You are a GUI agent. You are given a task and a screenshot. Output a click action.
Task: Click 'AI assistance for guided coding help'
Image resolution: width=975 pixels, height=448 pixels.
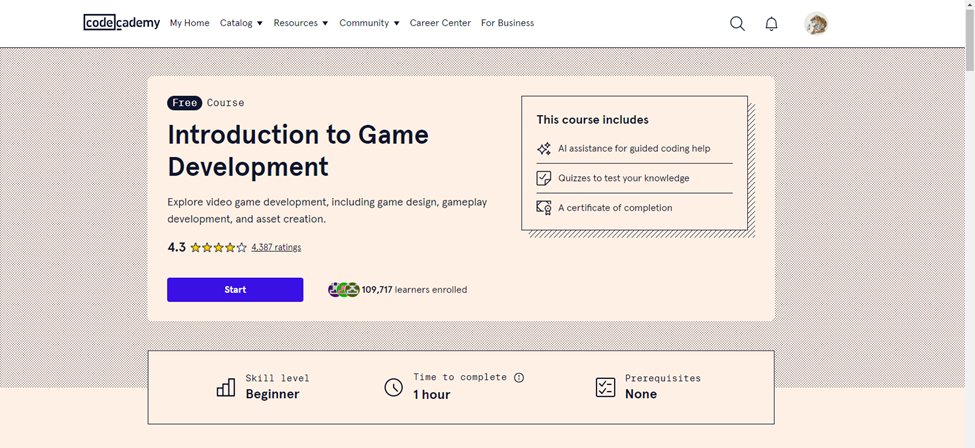tap(634, 149)
